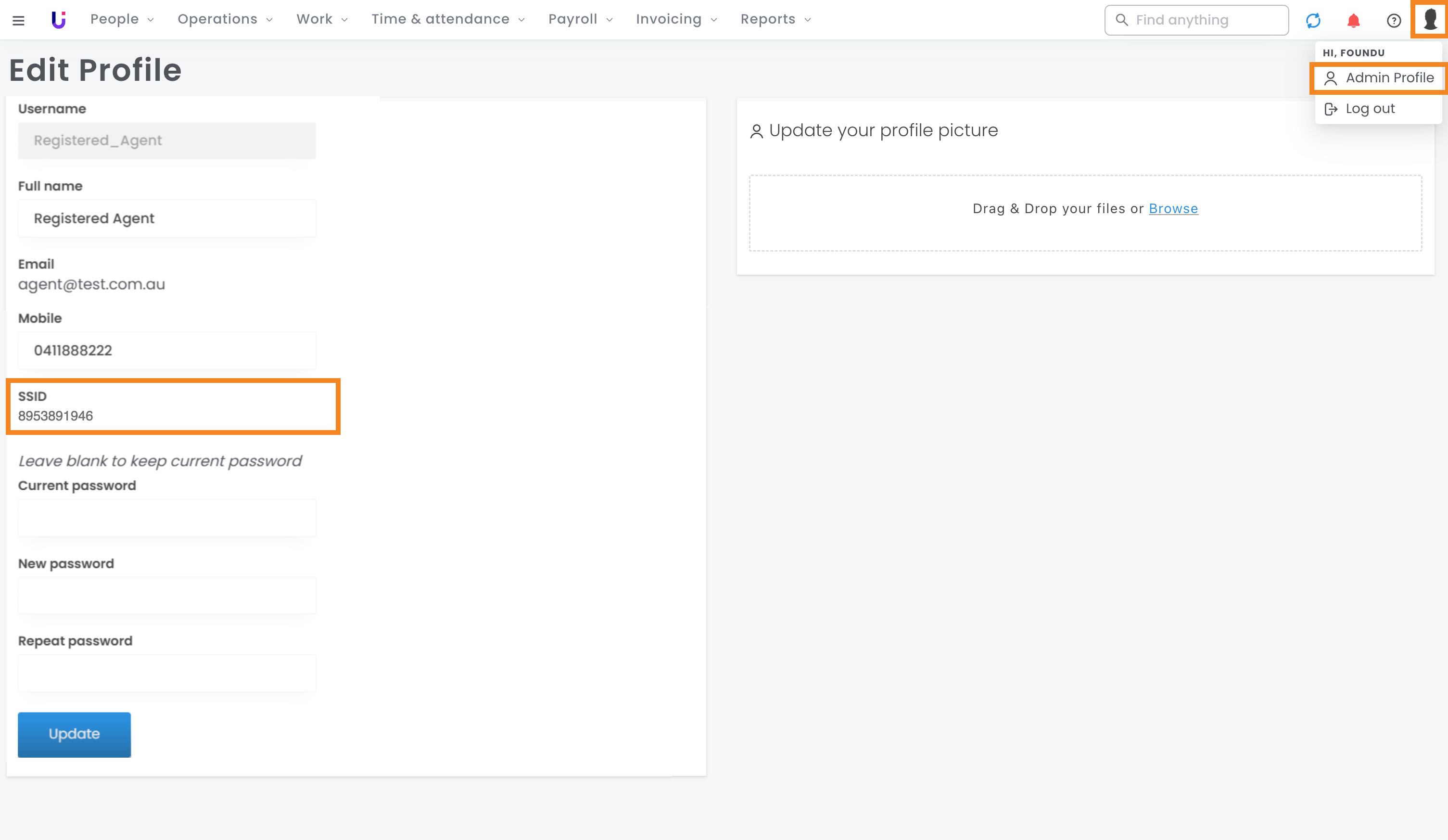Image resolution: width=1448 pixels, height=840 pixels.
Task: Open the red notifications bell
Action: [1353, 21]
